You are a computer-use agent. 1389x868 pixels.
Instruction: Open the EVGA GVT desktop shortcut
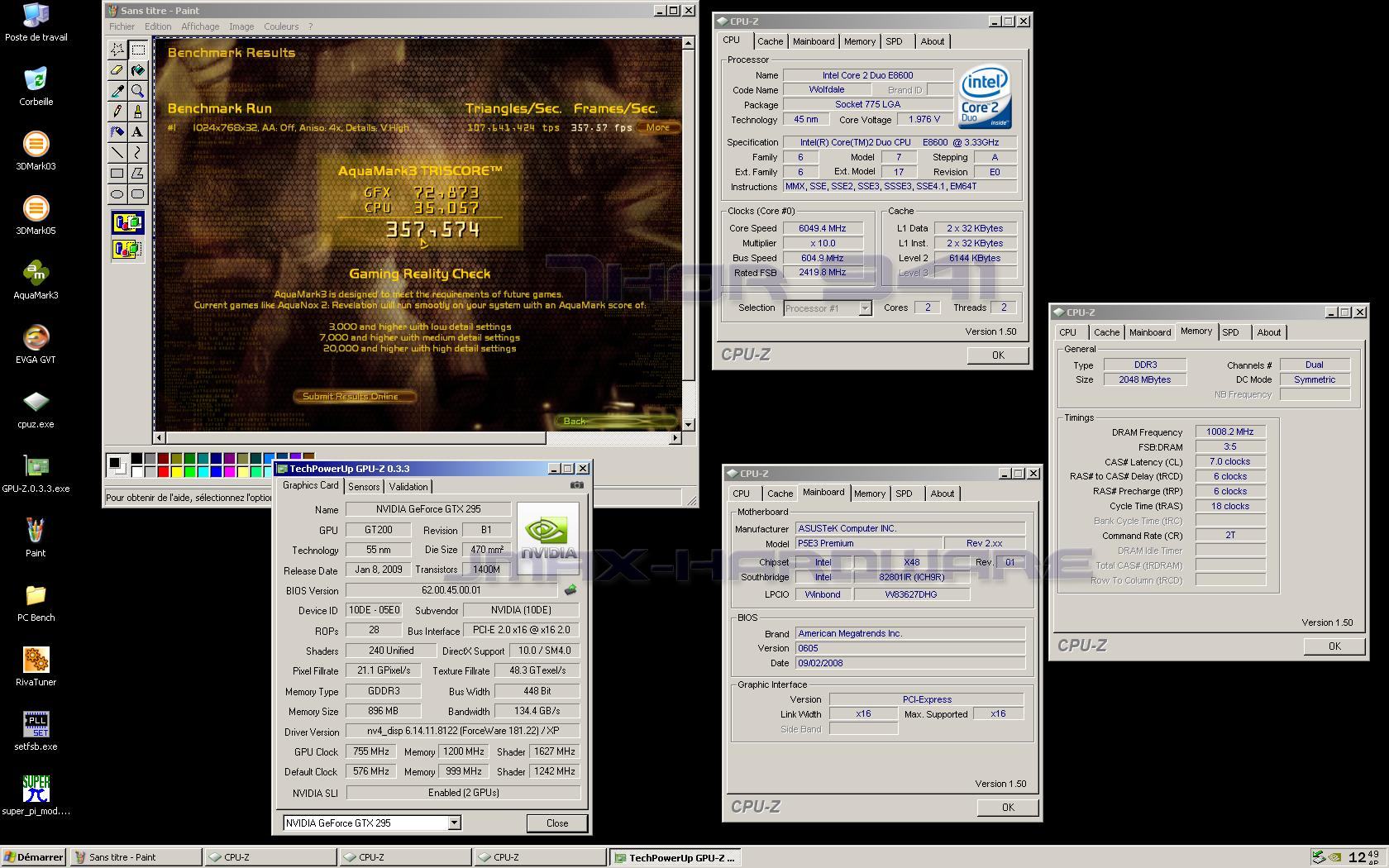(36, 345)
